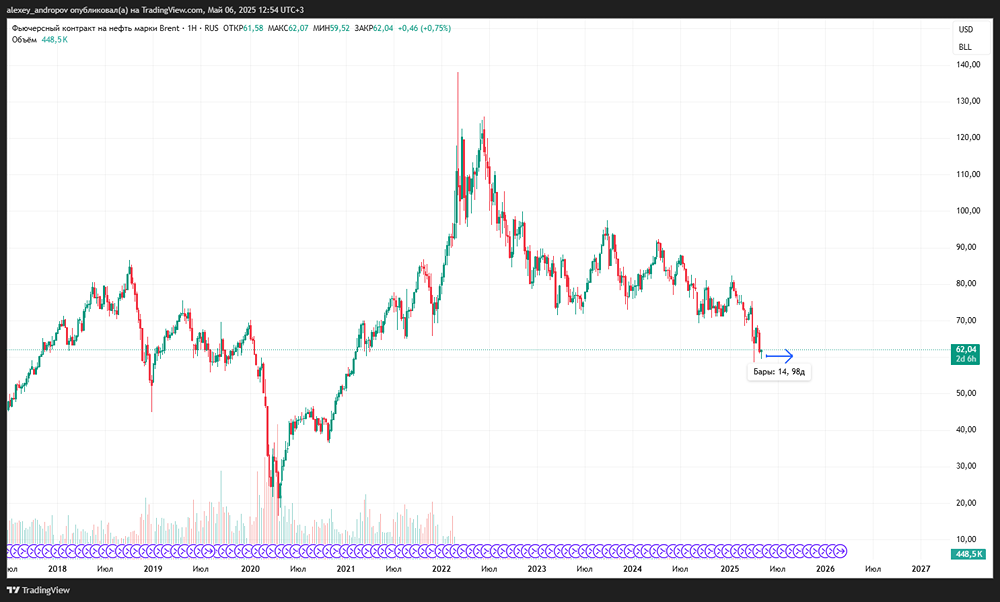1000x602 pixels.
Task: Click the 120,00 price axis label
Action: point(968,137)
